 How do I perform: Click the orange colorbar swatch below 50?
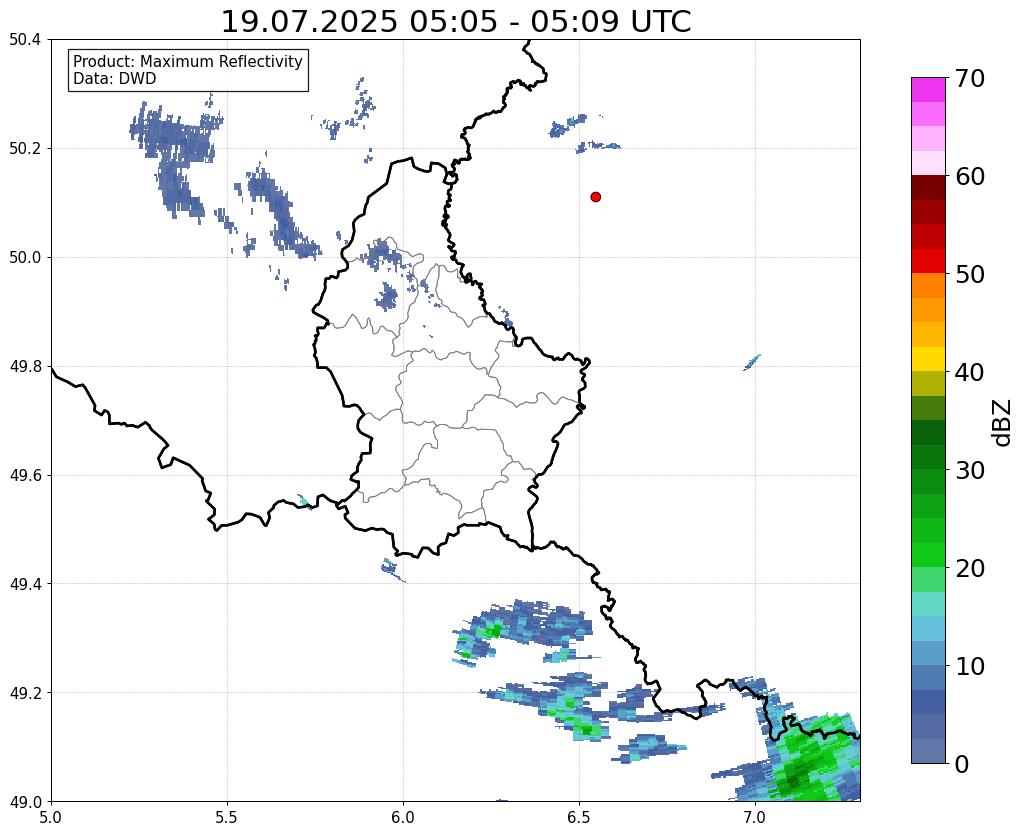click(x=928, y=285)
